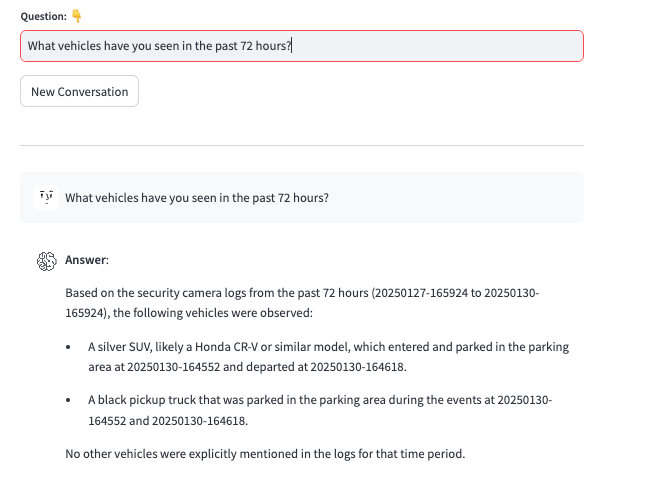Click the silver SUV Honda CR-V bullet text

coord(329,356)
